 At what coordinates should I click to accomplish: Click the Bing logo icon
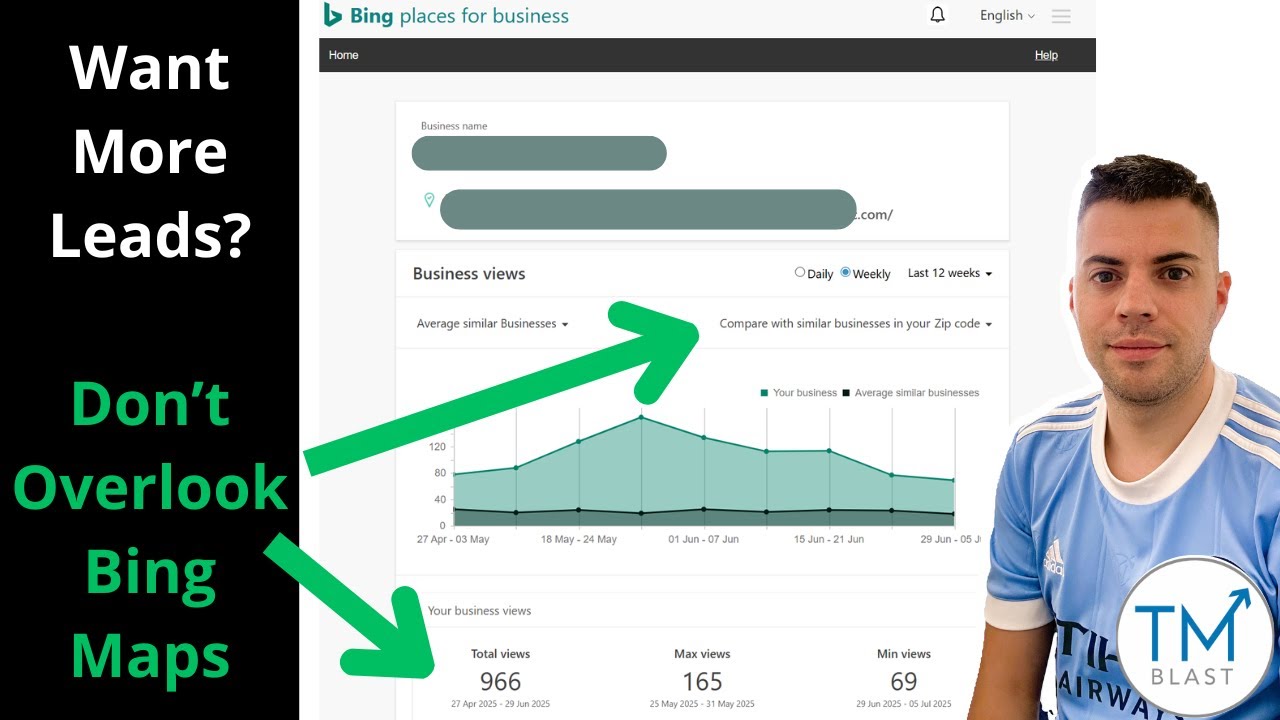[x=333, y=15]
